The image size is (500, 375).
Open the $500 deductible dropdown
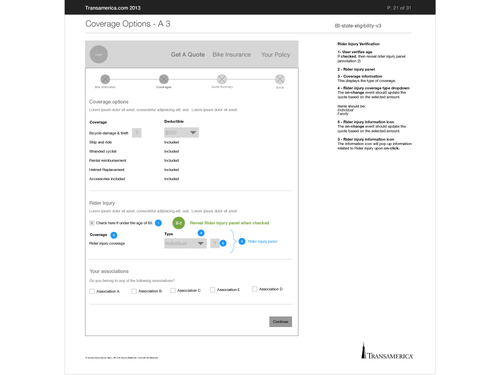pyautogui.click(x=181, y=133)
